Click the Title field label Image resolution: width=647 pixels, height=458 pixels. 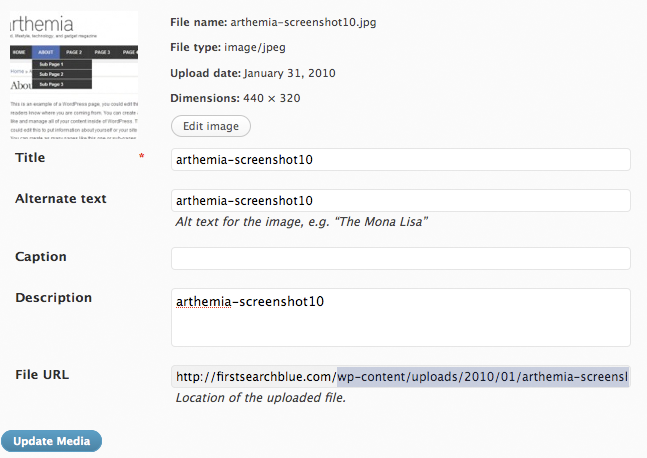[x=30, y=158]
